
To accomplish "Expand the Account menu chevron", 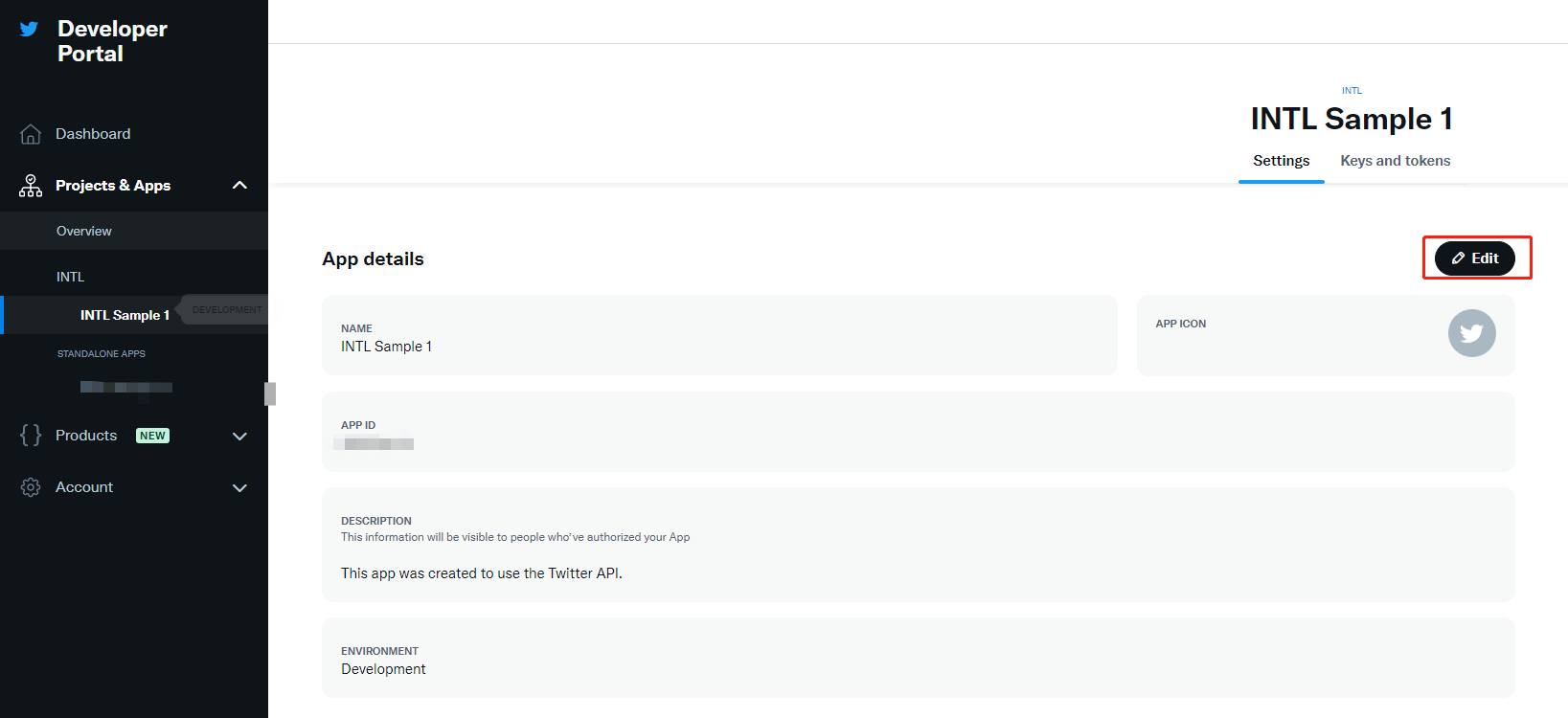I will coord(239,488).
